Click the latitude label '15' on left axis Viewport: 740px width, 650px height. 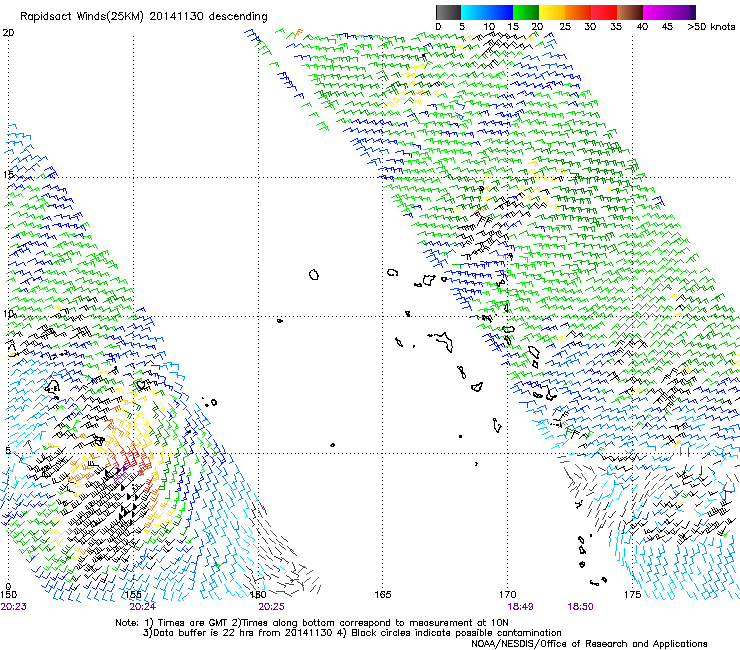pos(8,174)
